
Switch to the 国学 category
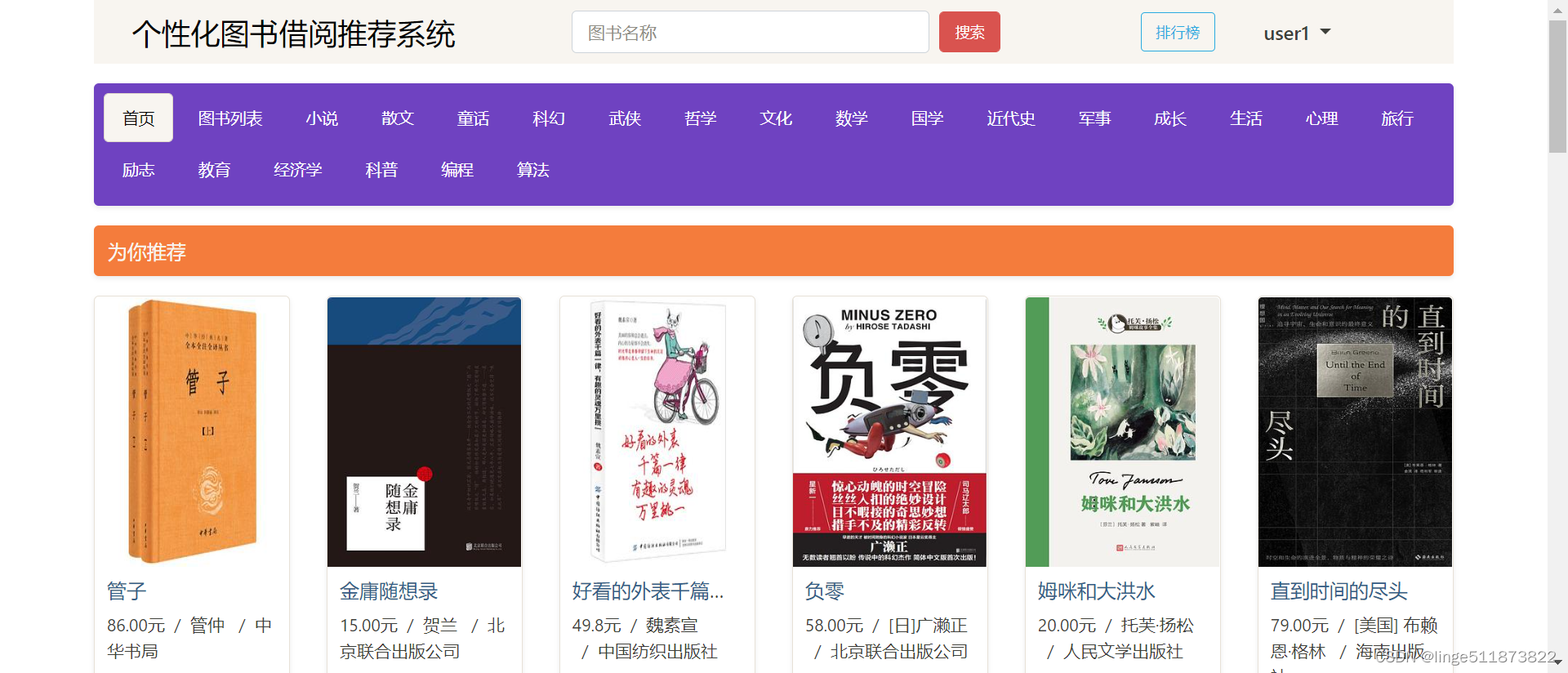tap(928, 118)
